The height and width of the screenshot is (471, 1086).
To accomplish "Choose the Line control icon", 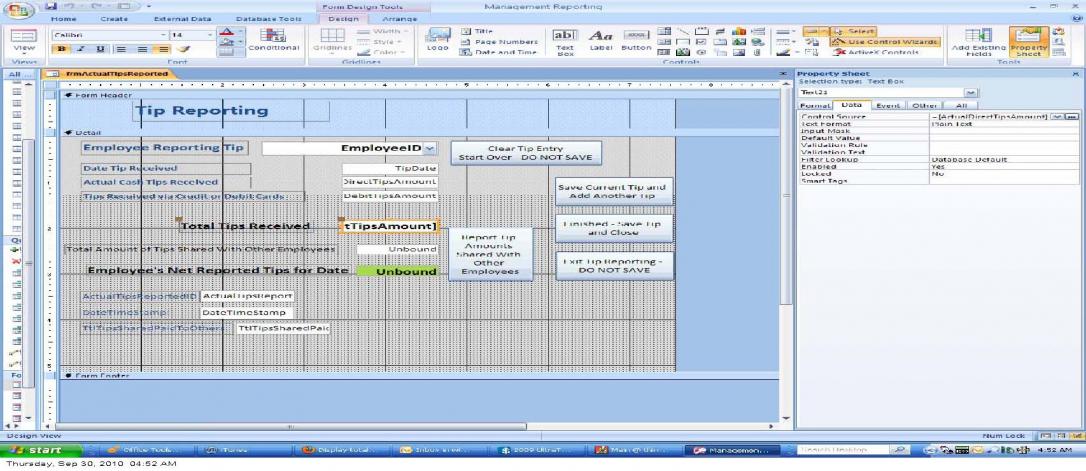I will [683, 31].
